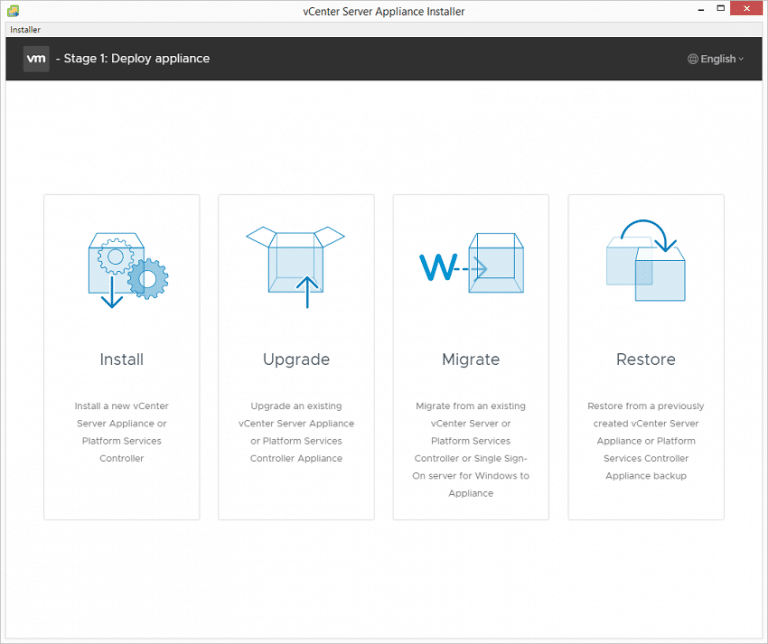Viewport: 768px width, 644px height.
Task: Open the Installer menu
Action: click(x=25, y=29)
